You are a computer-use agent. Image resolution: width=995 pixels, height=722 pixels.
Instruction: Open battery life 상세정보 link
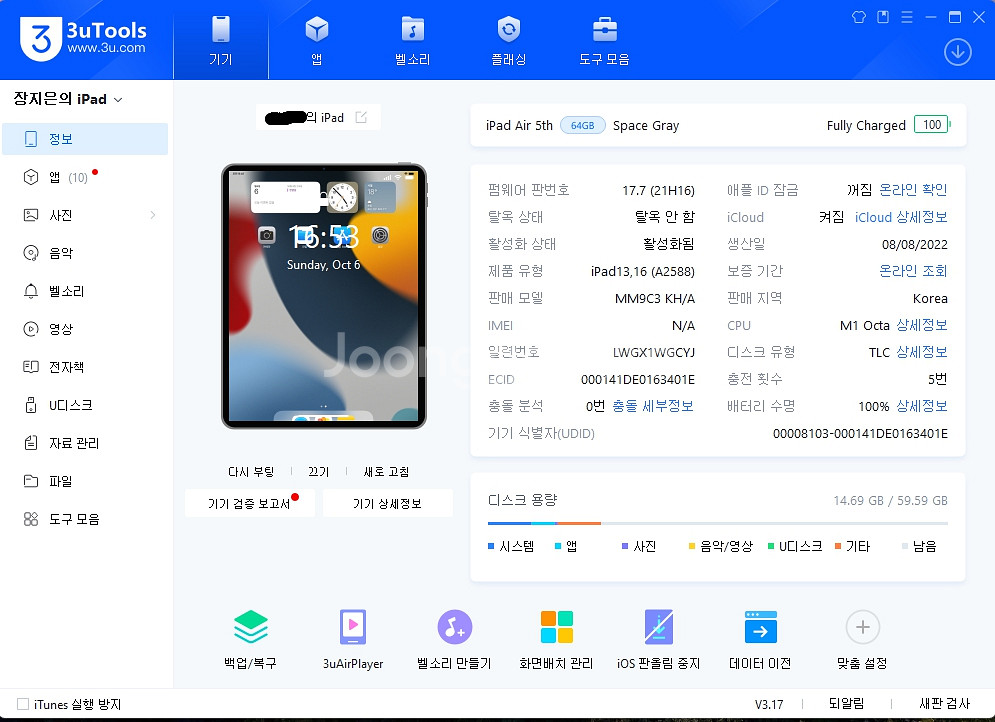(922, 406)
